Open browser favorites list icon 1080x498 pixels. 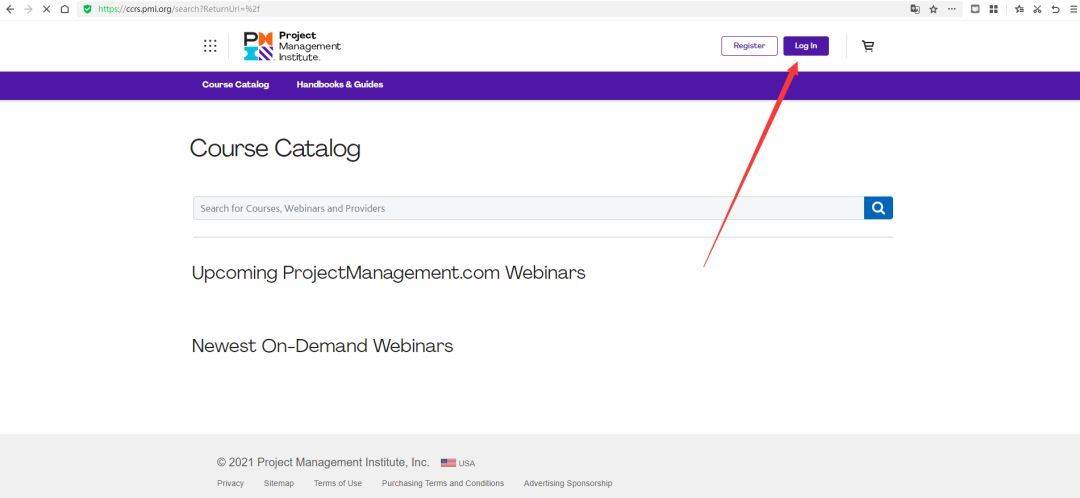tap(1019, 9)
